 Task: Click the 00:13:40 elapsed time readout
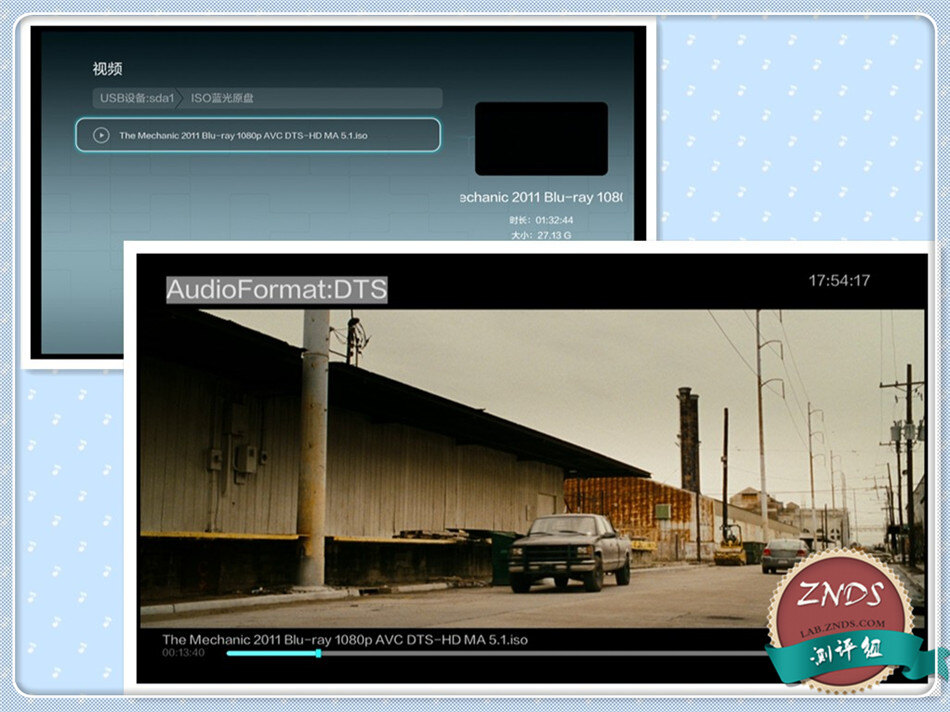click(x=183, y=653)
